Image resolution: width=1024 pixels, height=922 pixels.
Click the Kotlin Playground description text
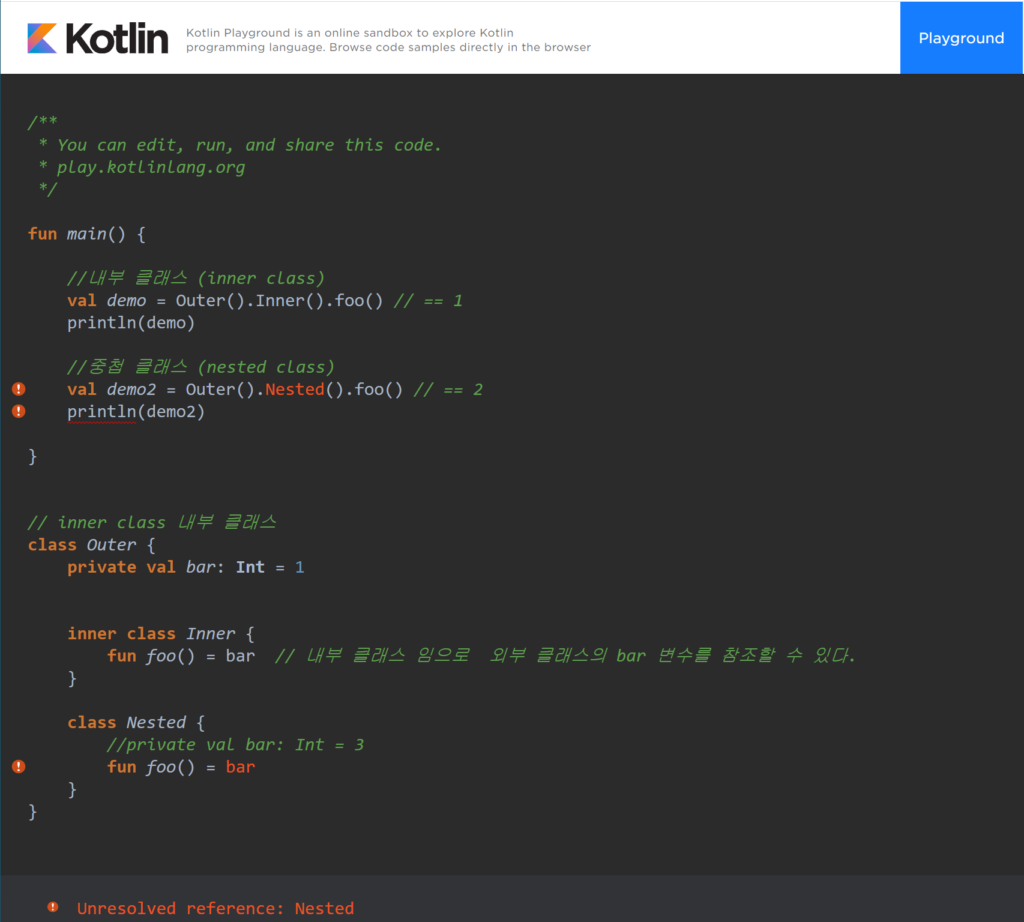[388, 40]
